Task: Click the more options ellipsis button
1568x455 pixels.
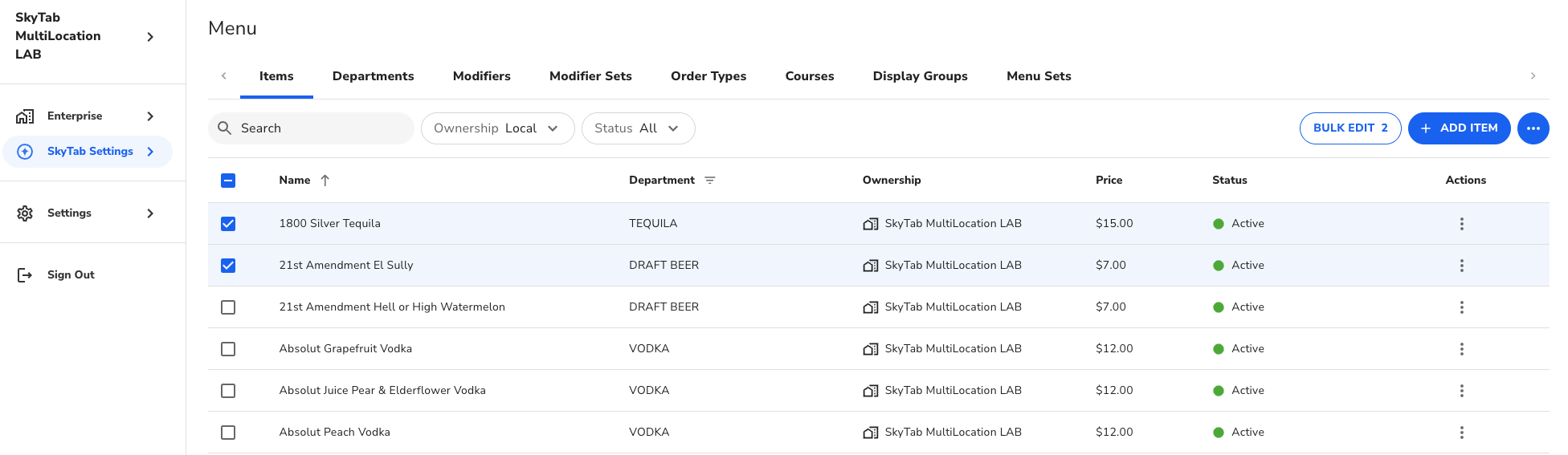Action: pos(1533,128)
